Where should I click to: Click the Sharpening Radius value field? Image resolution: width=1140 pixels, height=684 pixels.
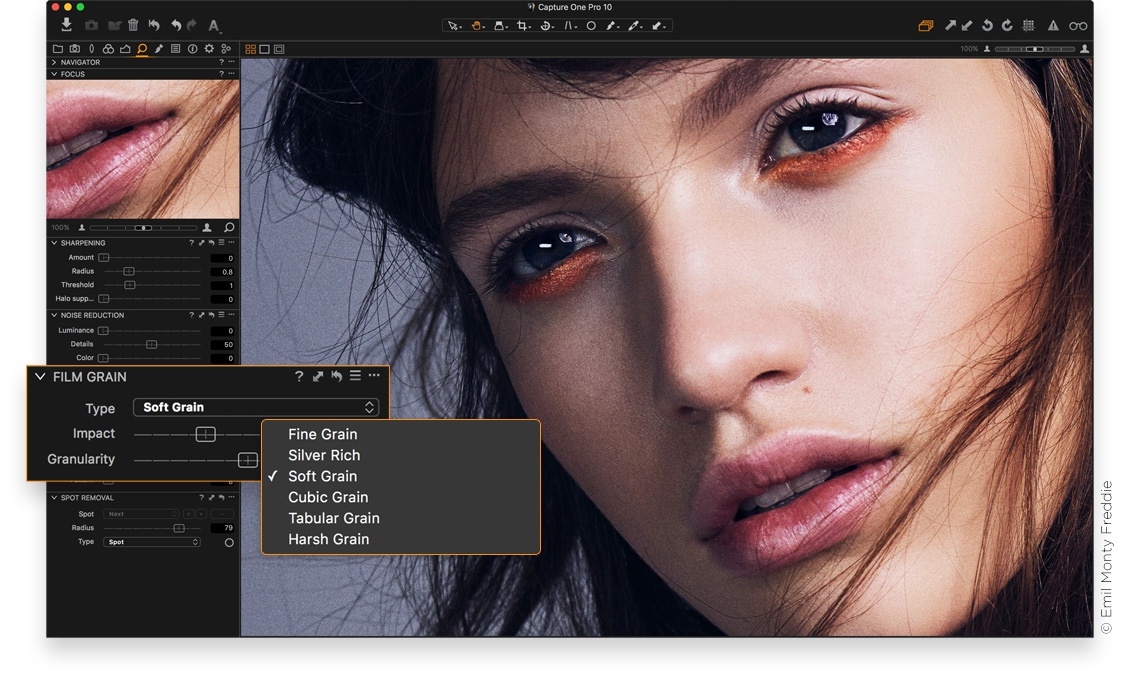223,272
